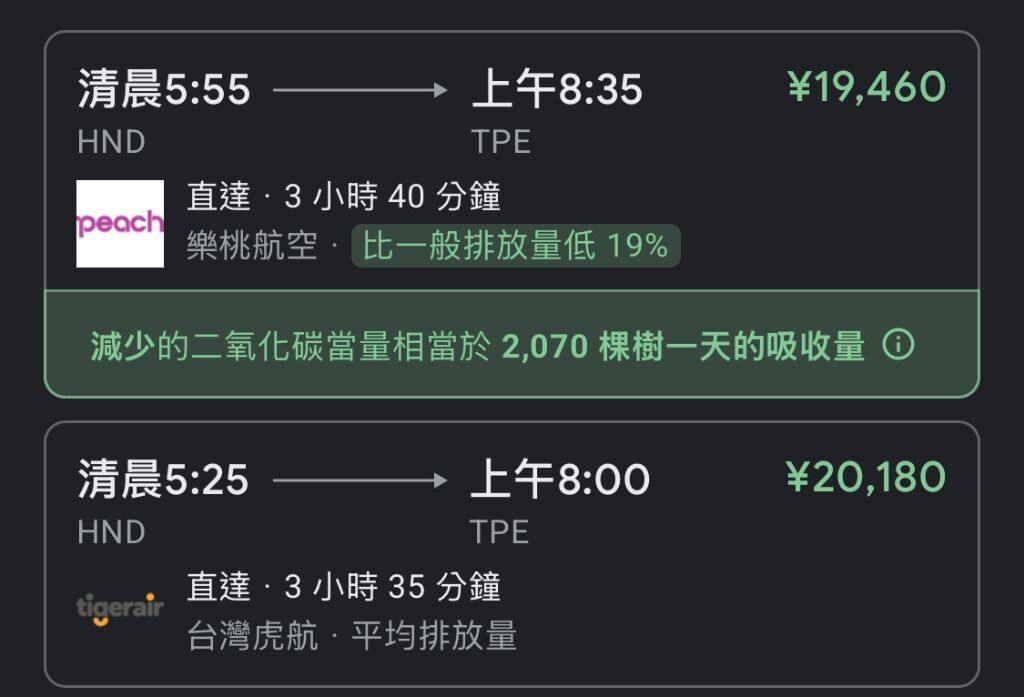This screenshot has width=1024, height=697.
Task: Select the 上午8:00 arrival time
Action: [x=560, y=479]
